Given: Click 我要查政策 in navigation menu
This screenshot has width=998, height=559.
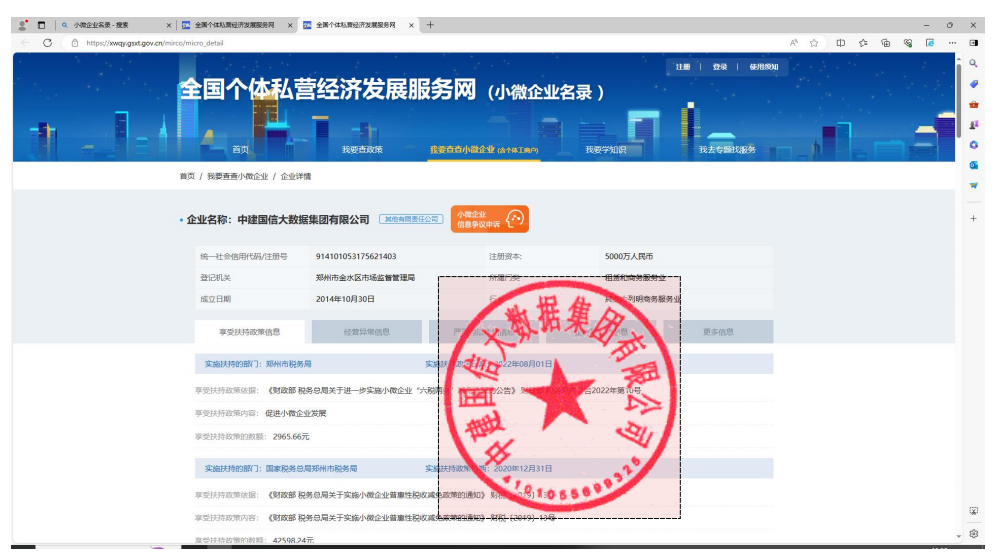Looking at the screenshot, I should (x=361, y=150).
